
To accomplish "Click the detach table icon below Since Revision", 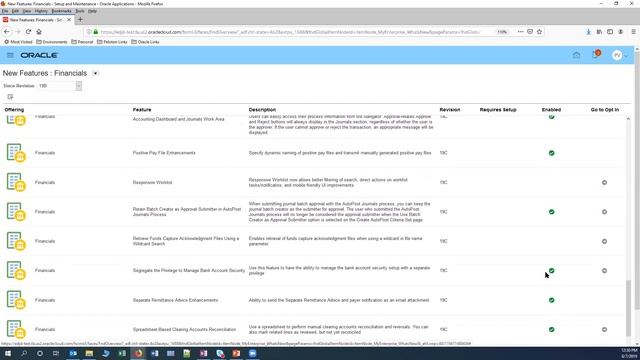I will [x=10, y=97].
